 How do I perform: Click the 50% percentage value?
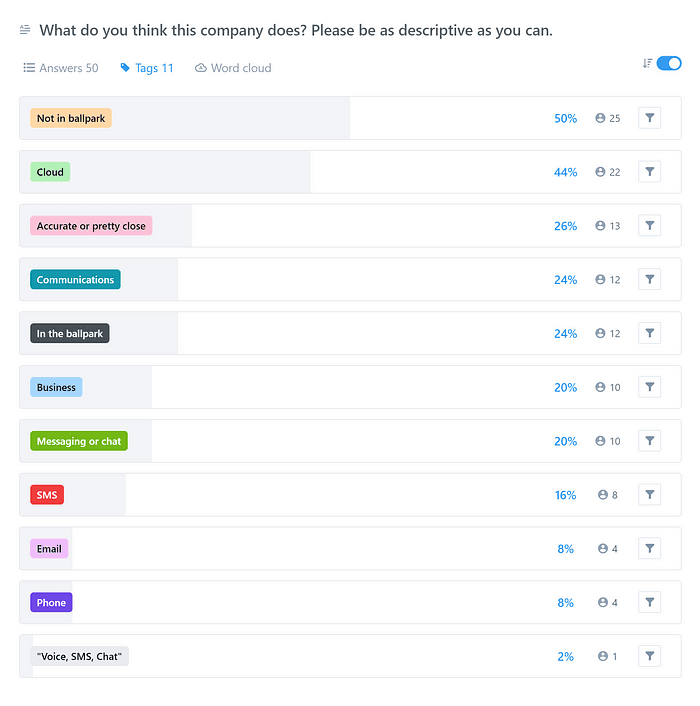565,118
